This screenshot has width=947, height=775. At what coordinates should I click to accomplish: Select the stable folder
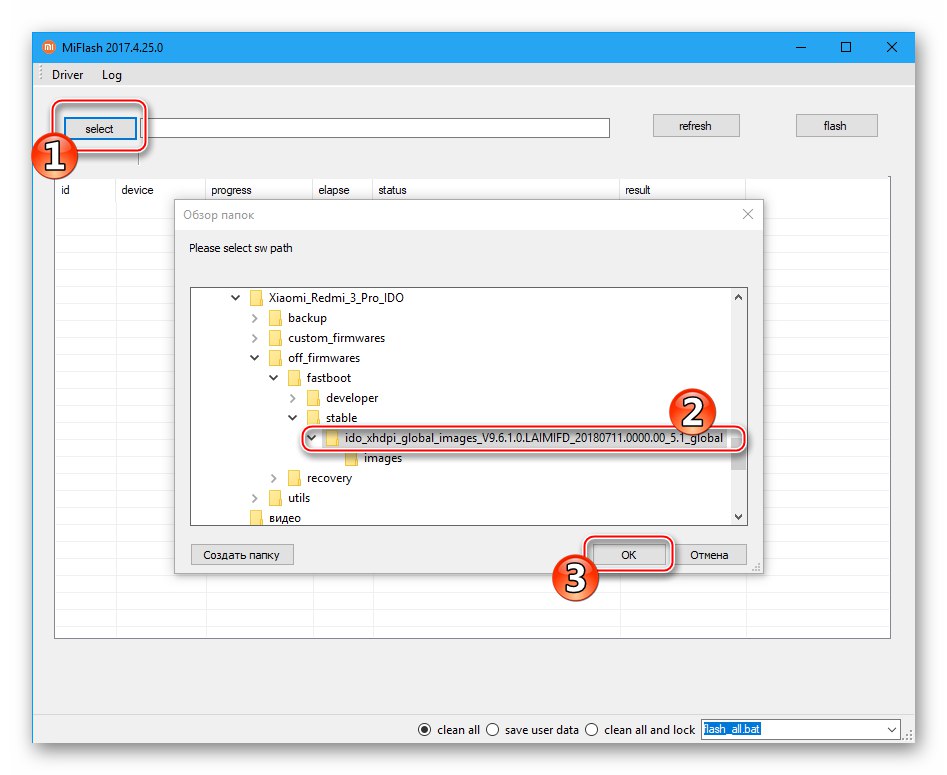(342, 418)
